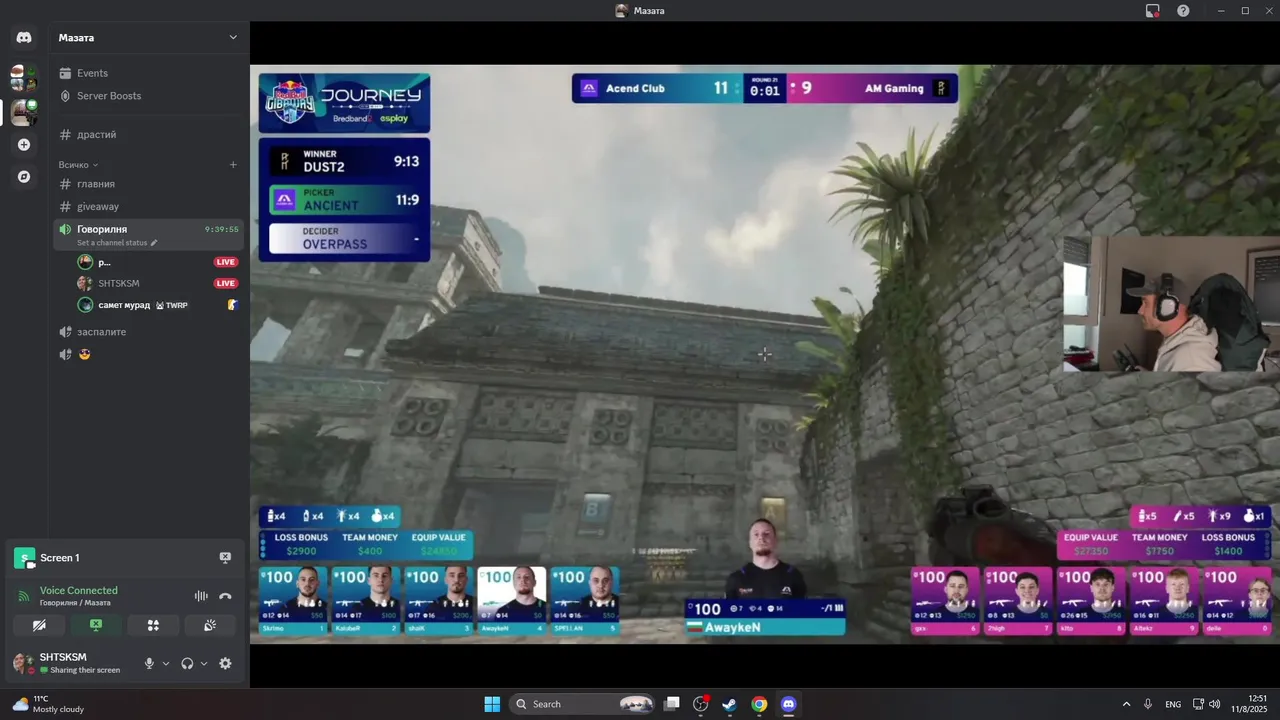
Task: Click the 9:39:55 call timer
Action: pyautogui.click(x=222, y=229)
